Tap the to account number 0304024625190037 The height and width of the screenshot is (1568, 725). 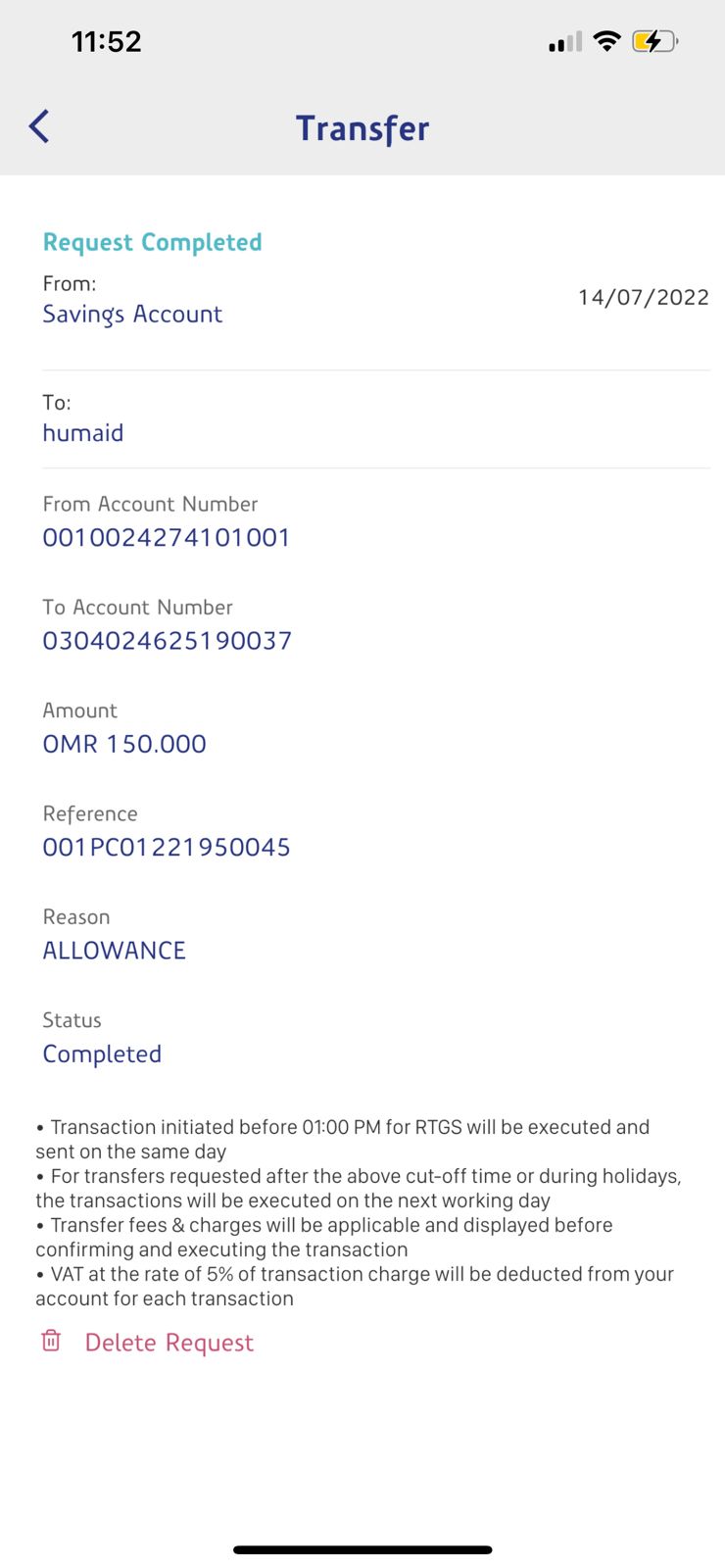click(x=168, y=641)
